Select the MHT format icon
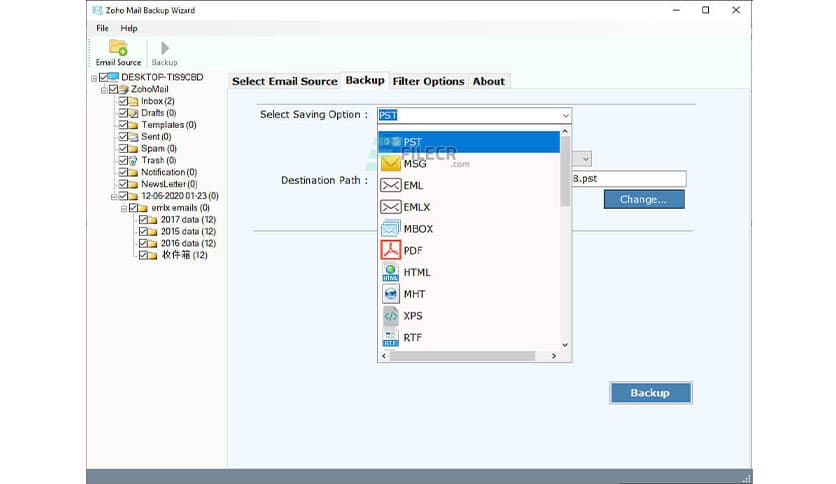The width and height of the screenshot is (836, 484). tap(390, 294)
